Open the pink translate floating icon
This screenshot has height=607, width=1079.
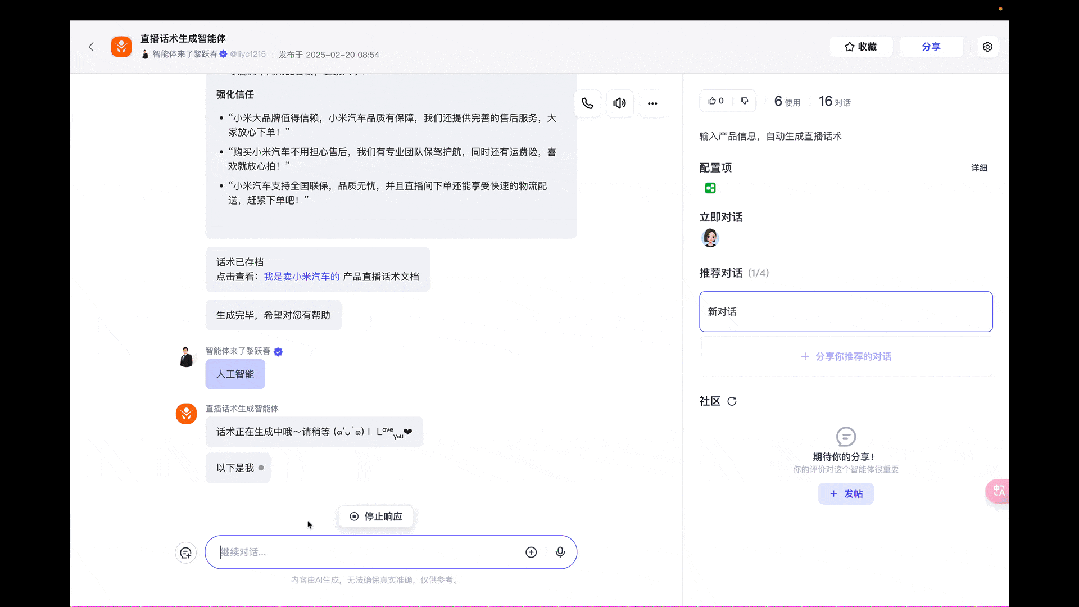(x=998, y=491)
